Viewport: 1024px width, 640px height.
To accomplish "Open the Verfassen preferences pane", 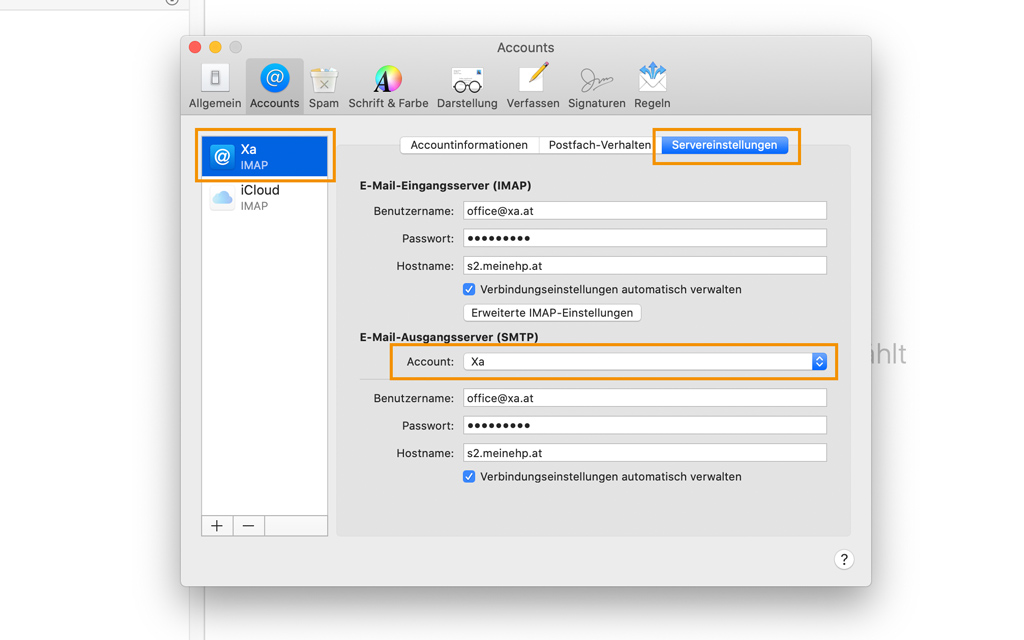I will (x=533, y=86).
